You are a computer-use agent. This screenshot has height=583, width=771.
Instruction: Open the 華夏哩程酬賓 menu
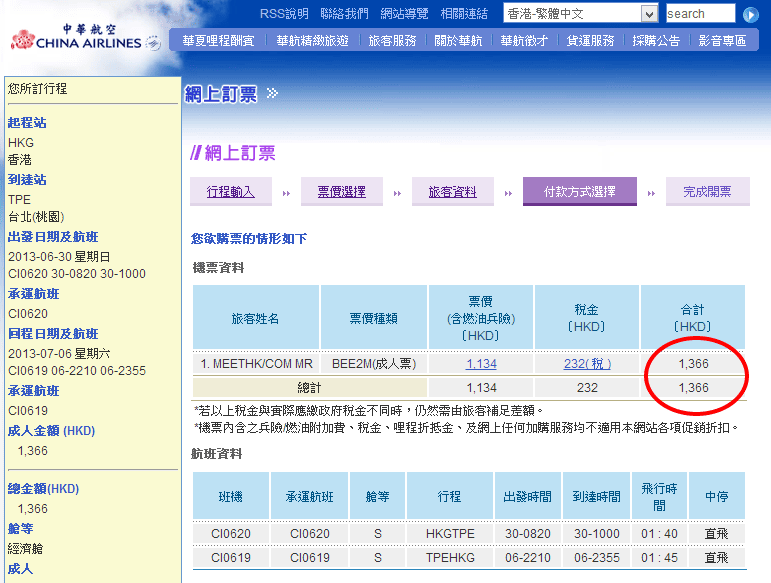tap(218, 41)
